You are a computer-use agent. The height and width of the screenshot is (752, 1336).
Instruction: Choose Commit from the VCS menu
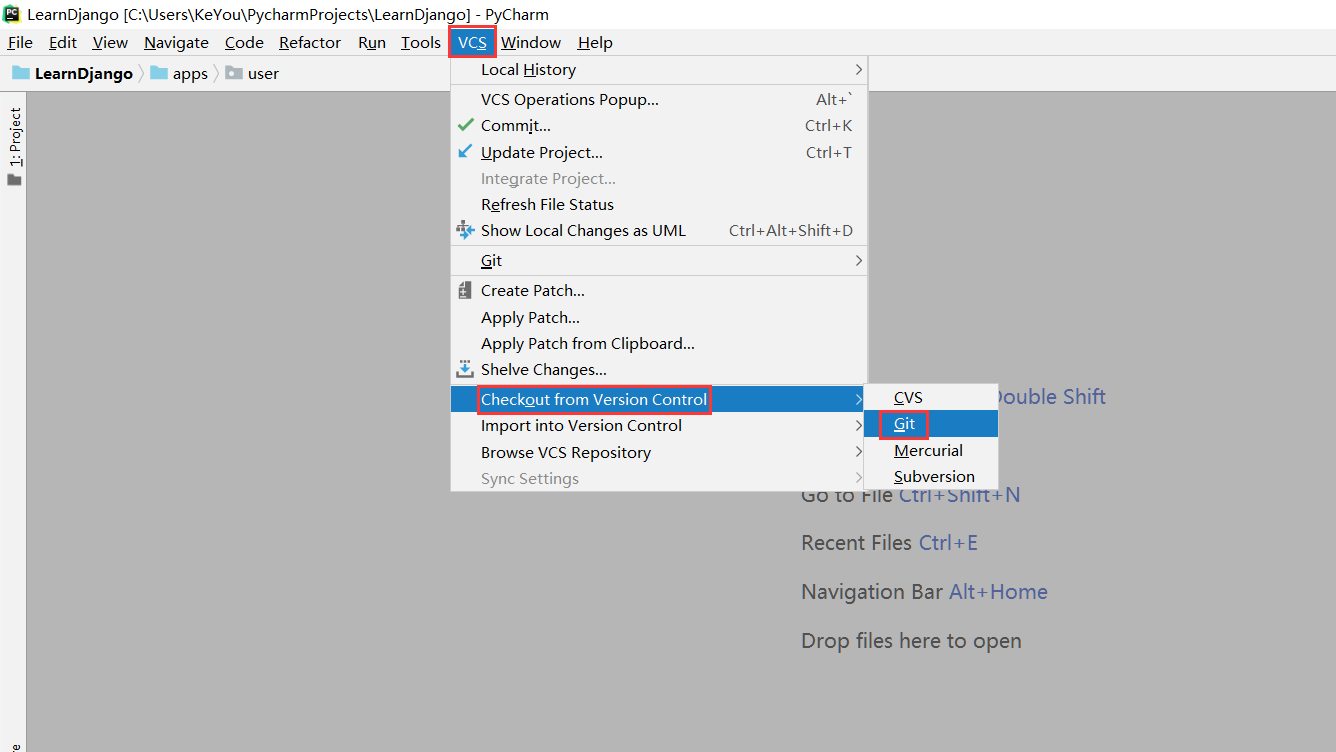(660, 125)
